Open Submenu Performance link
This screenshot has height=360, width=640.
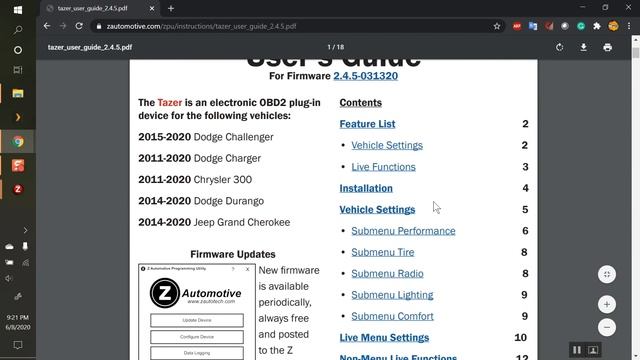(403, 231)
